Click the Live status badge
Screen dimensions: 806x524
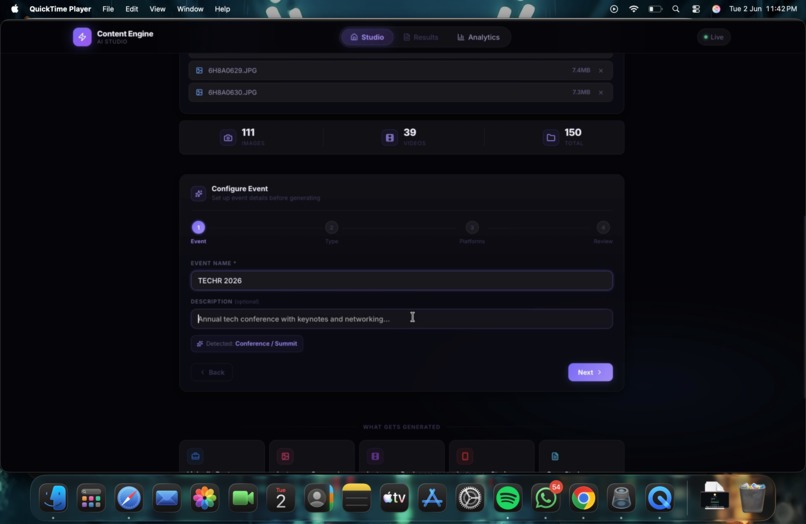tap(713, 37)
